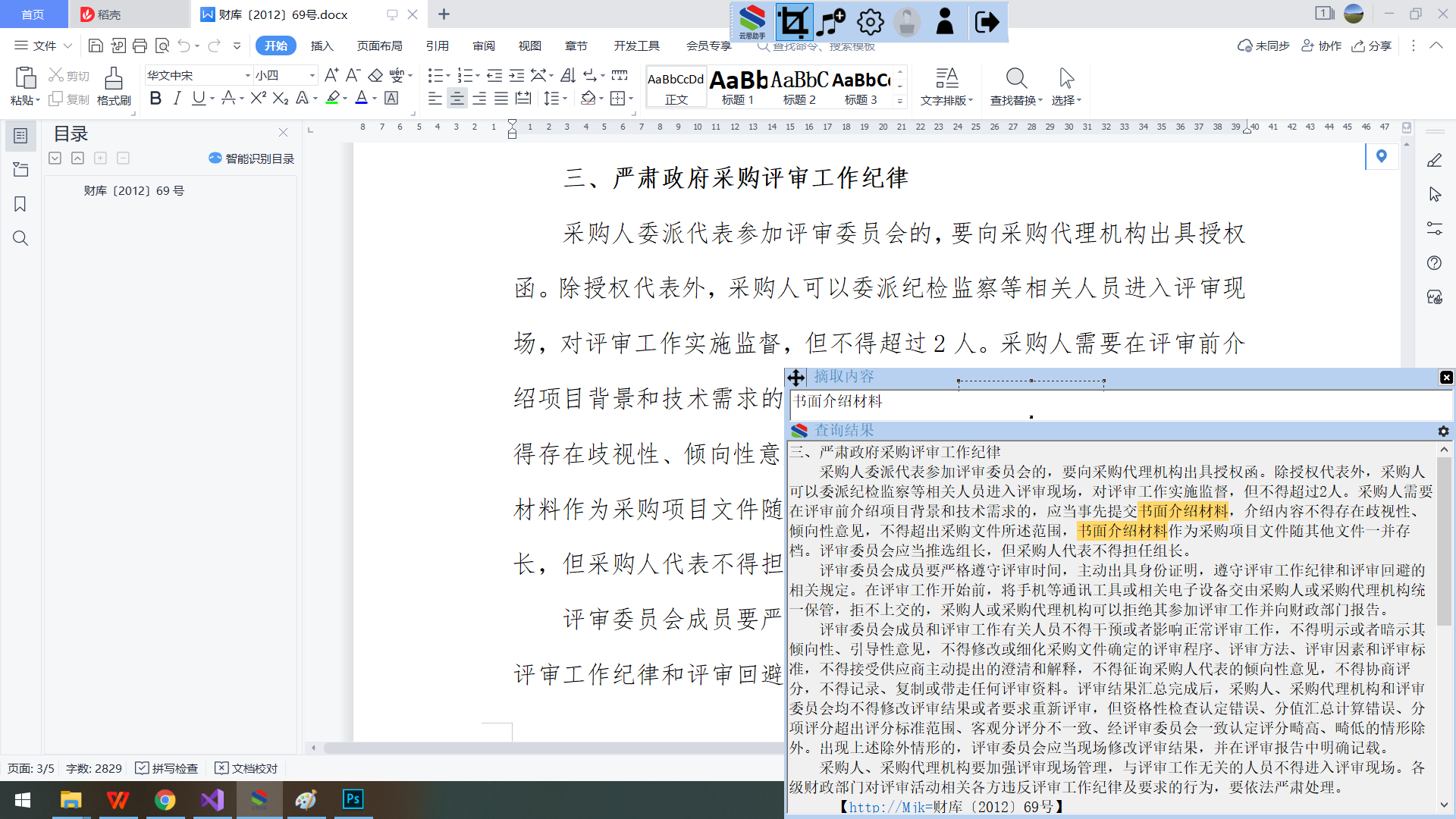Open Windows Start menu

tap(23, 800)
